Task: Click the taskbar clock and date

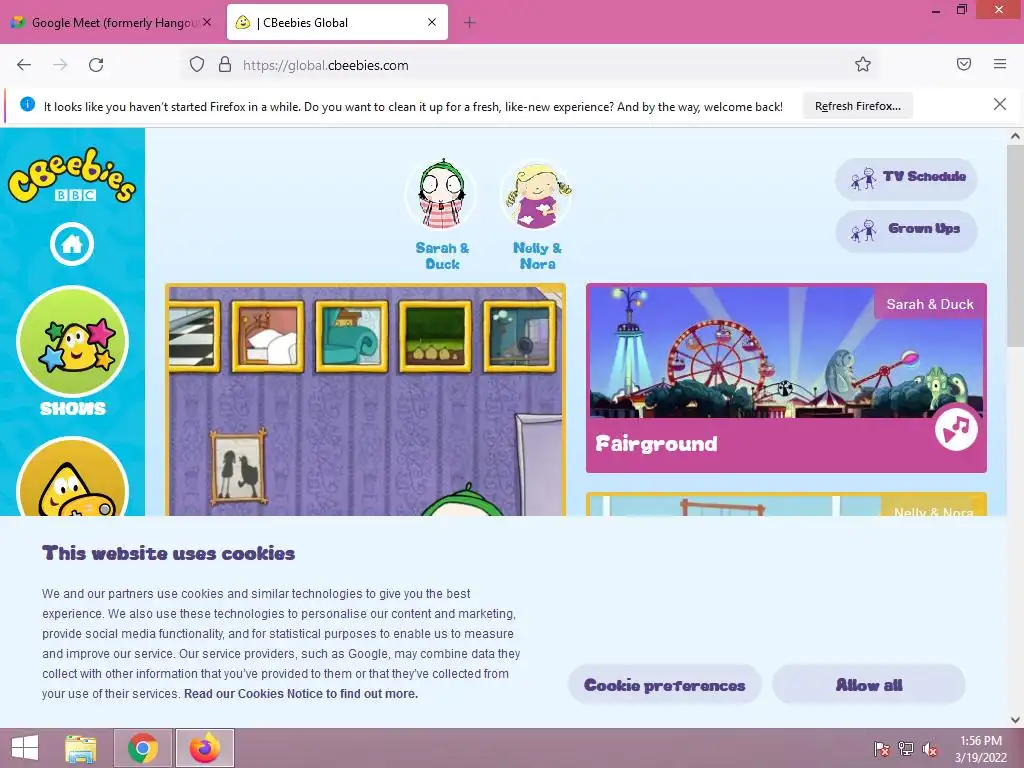Action: pyautogui.click(x=980, y=749)
